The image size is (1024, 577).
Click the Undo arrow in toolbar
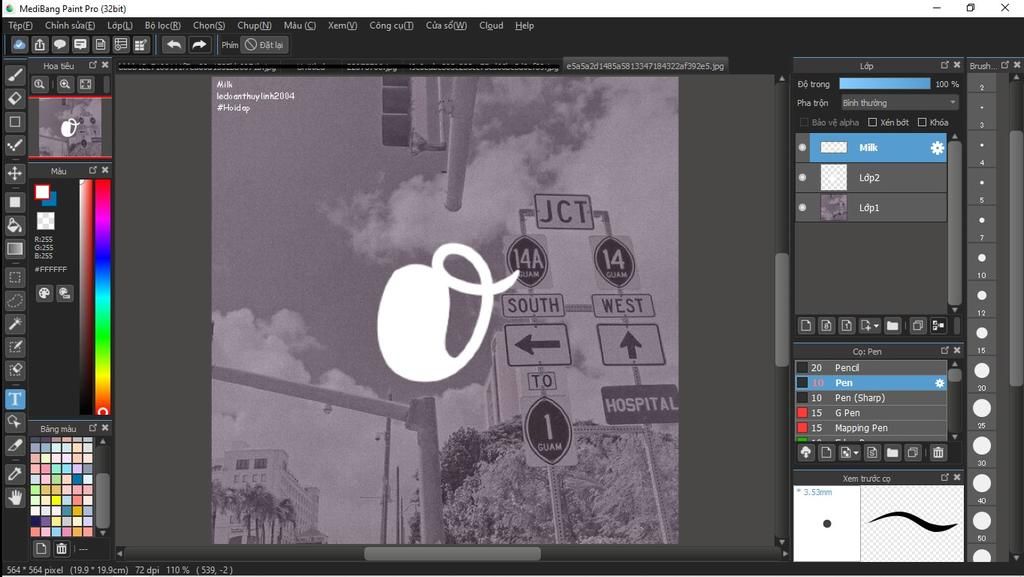coord(174,44)
